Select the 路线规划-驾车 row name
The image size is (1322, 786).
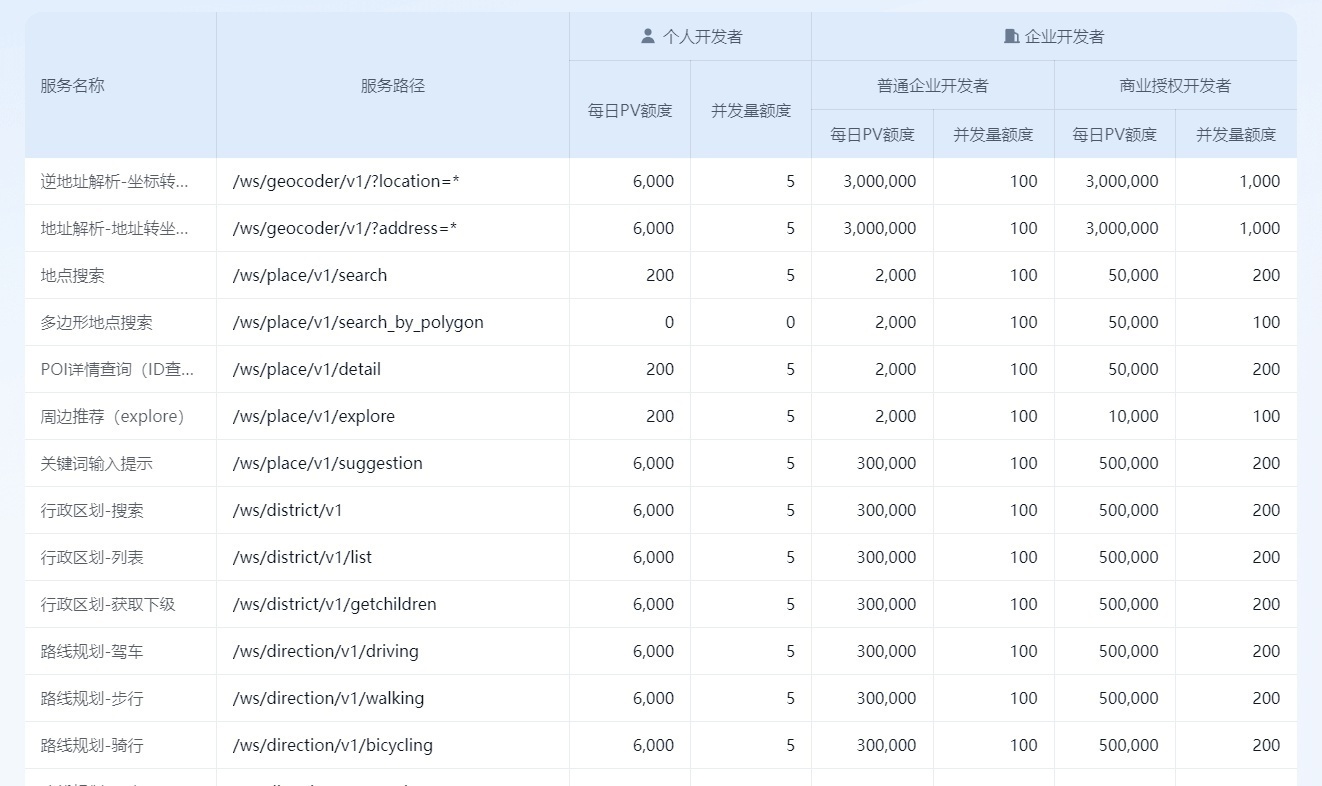92,651
